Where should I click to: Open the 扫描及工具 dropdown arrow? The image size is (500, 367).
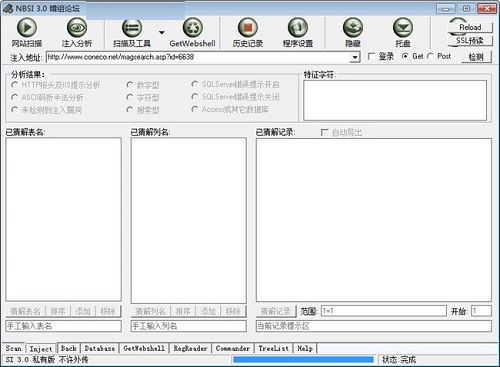pyautogui.click(x=162, y=33)
